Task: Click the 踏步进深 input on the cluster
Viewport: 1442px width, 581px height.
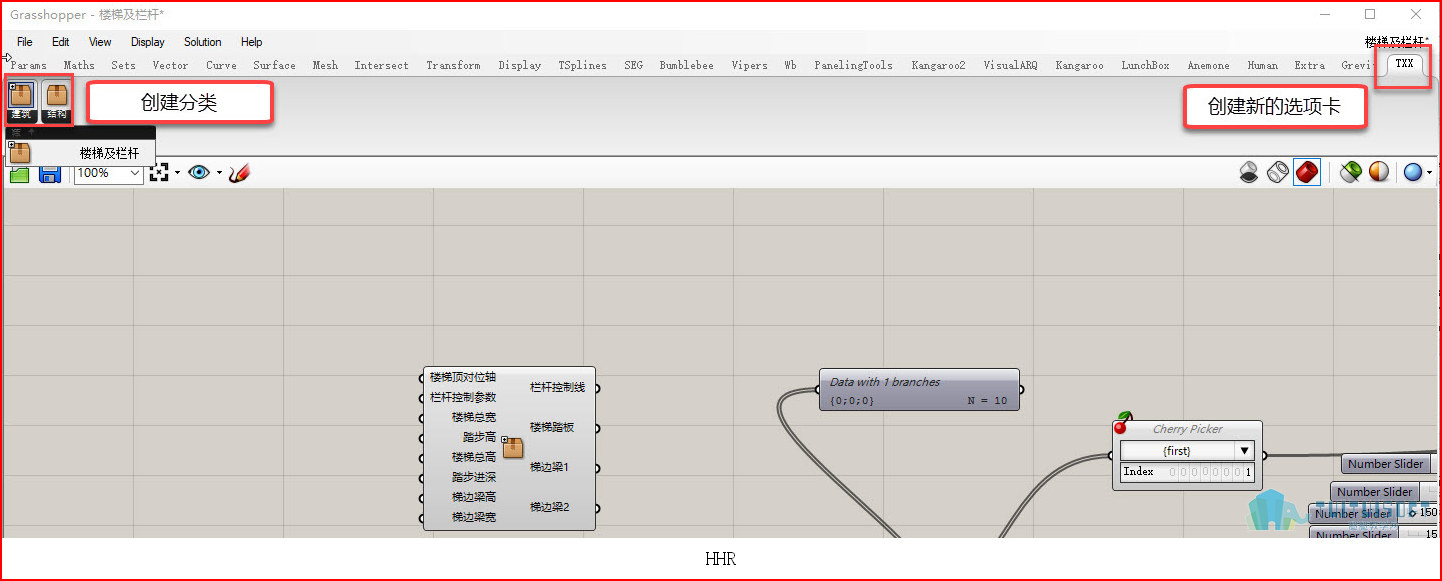Action: 472,477
